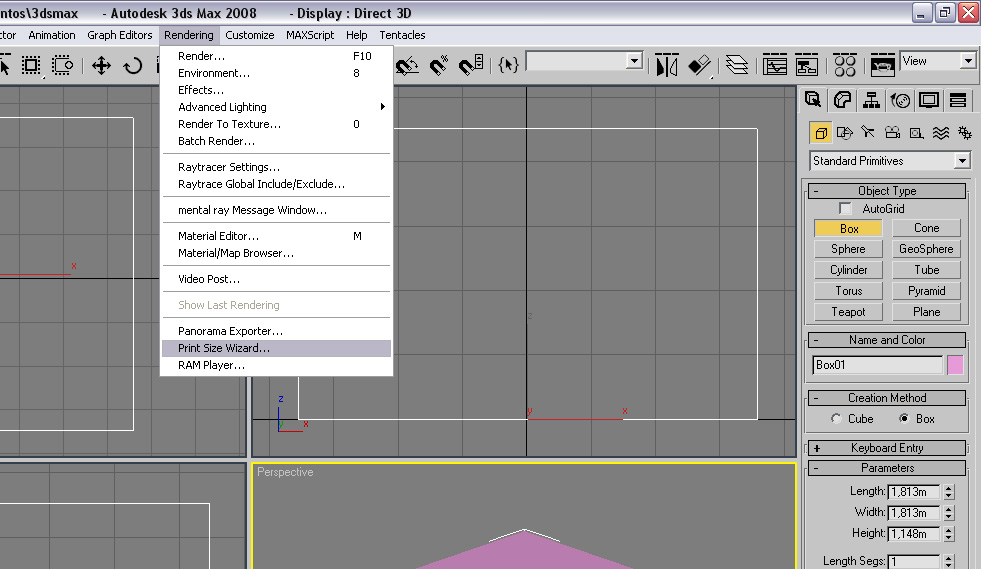The width and height of the screenshot is (981, 569).
Task: Switch to the Utilities command panel tab
Action: 958,100
